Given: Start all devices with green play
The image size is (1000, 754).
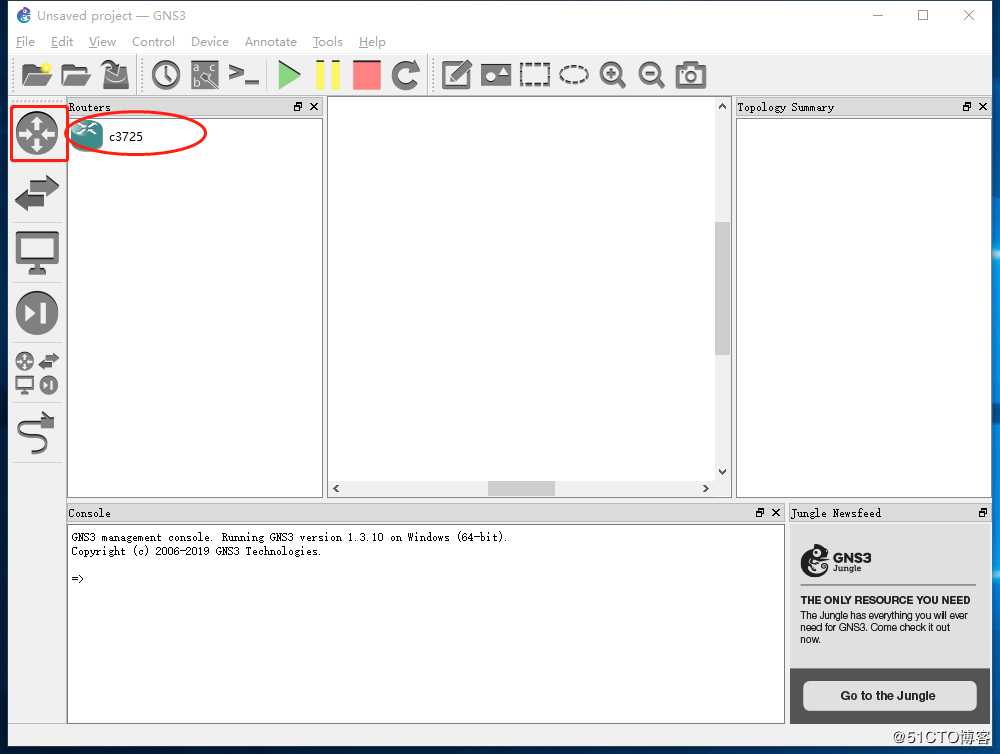Looking at the screenshot, I should point(289,75).
